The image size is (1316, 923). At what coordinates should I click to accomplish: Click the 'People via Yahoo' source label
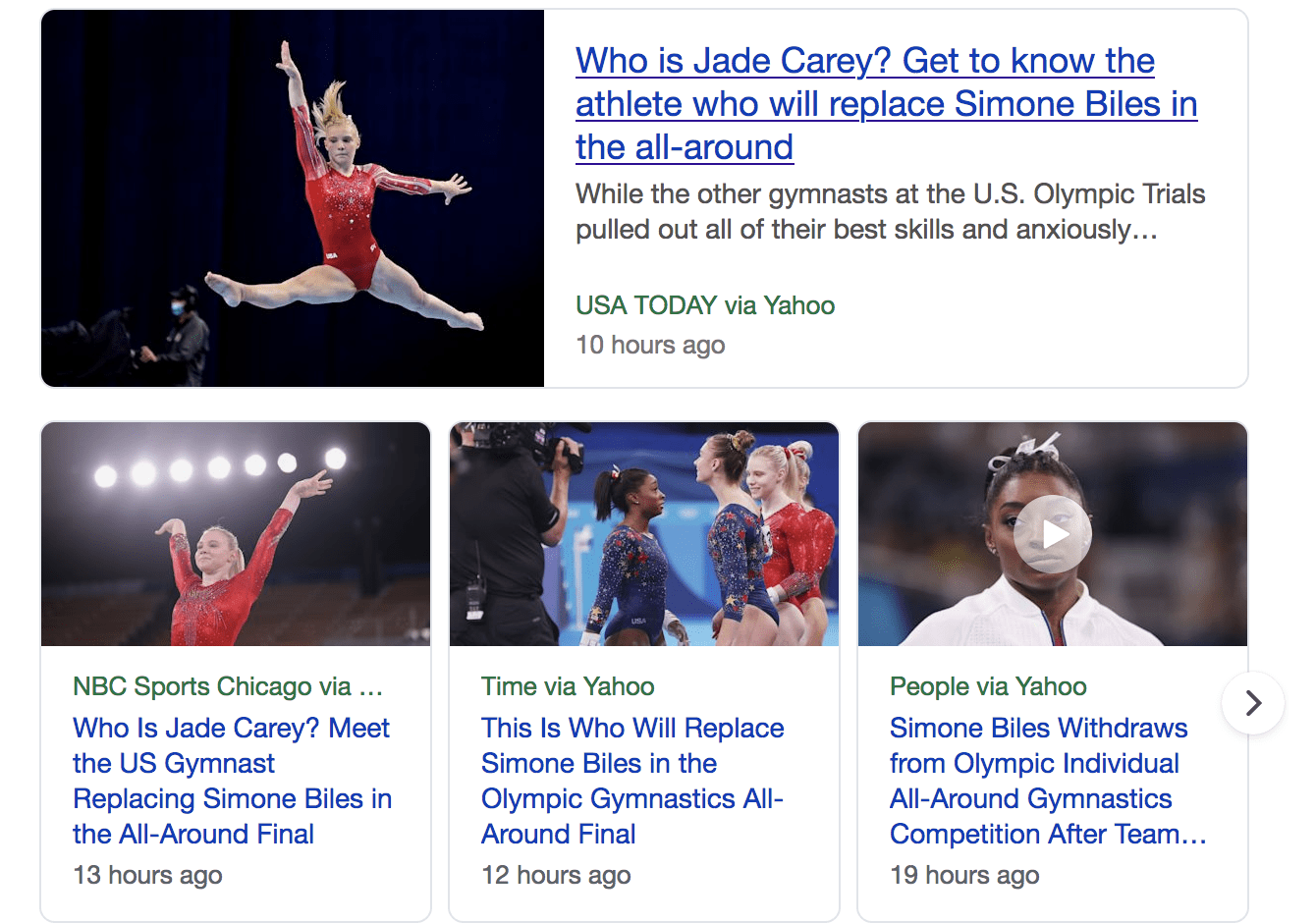988,686
